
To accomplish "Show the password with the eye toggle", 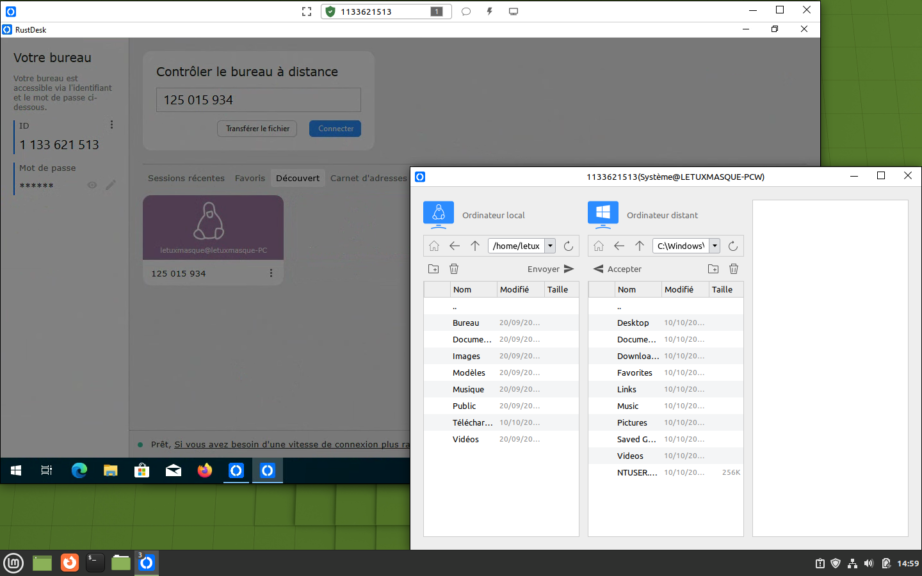I will 91,185.
